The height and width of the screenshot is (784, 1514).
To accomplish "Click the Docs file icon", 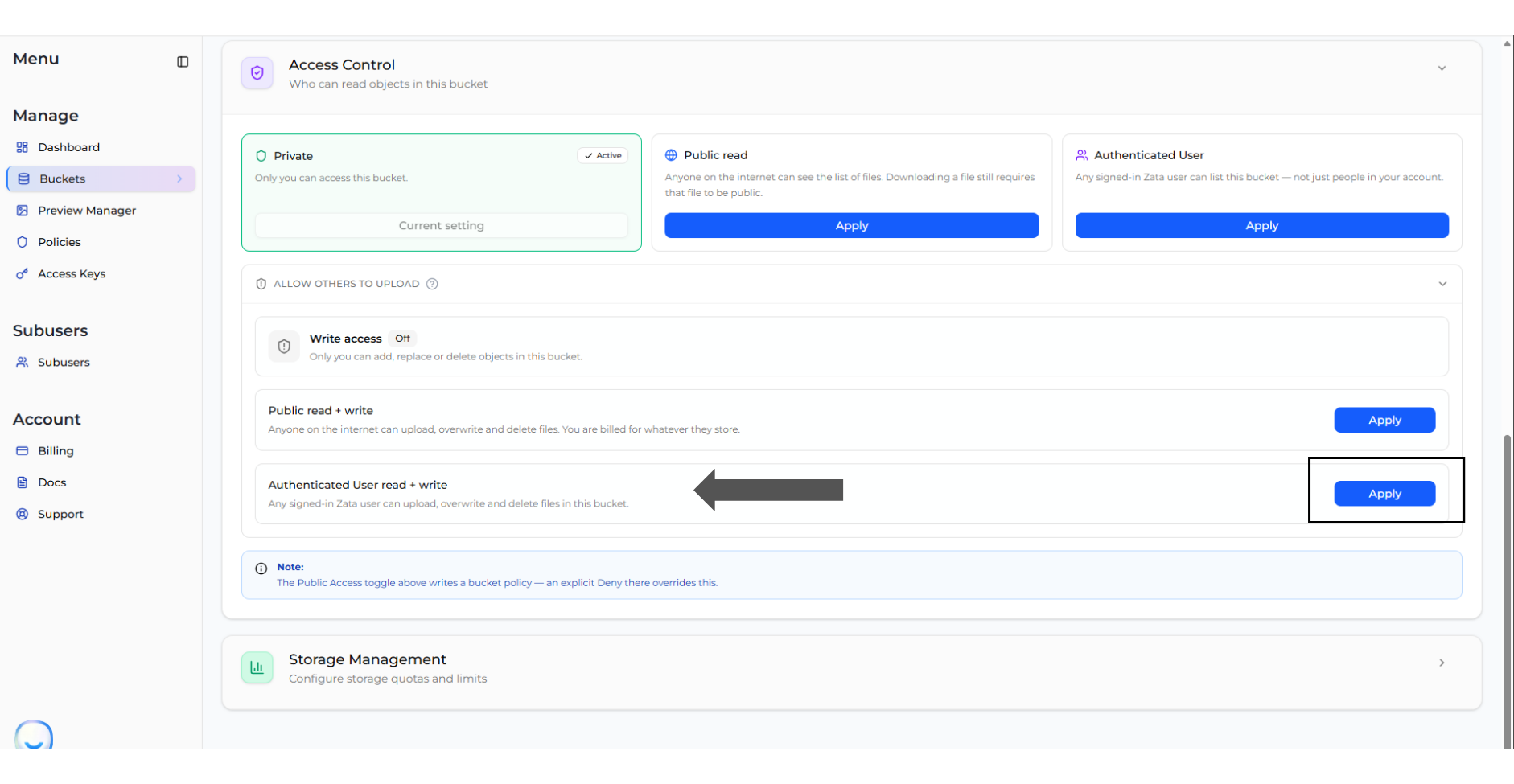I will (23, 482).
